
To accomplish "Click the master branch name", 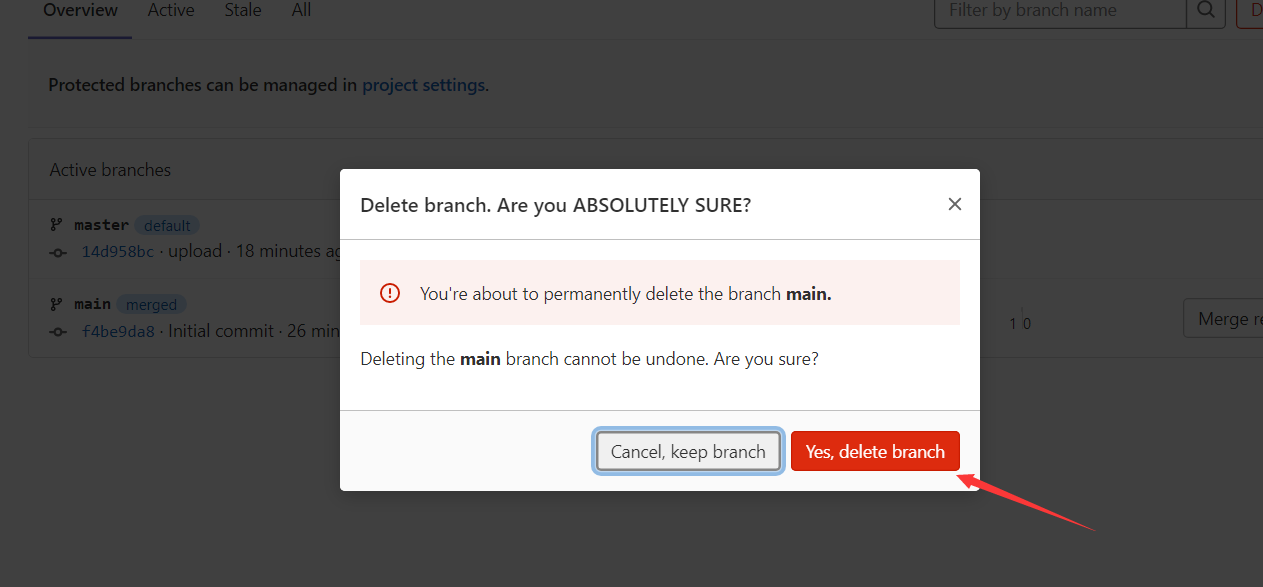I will [x=101, y=225].
